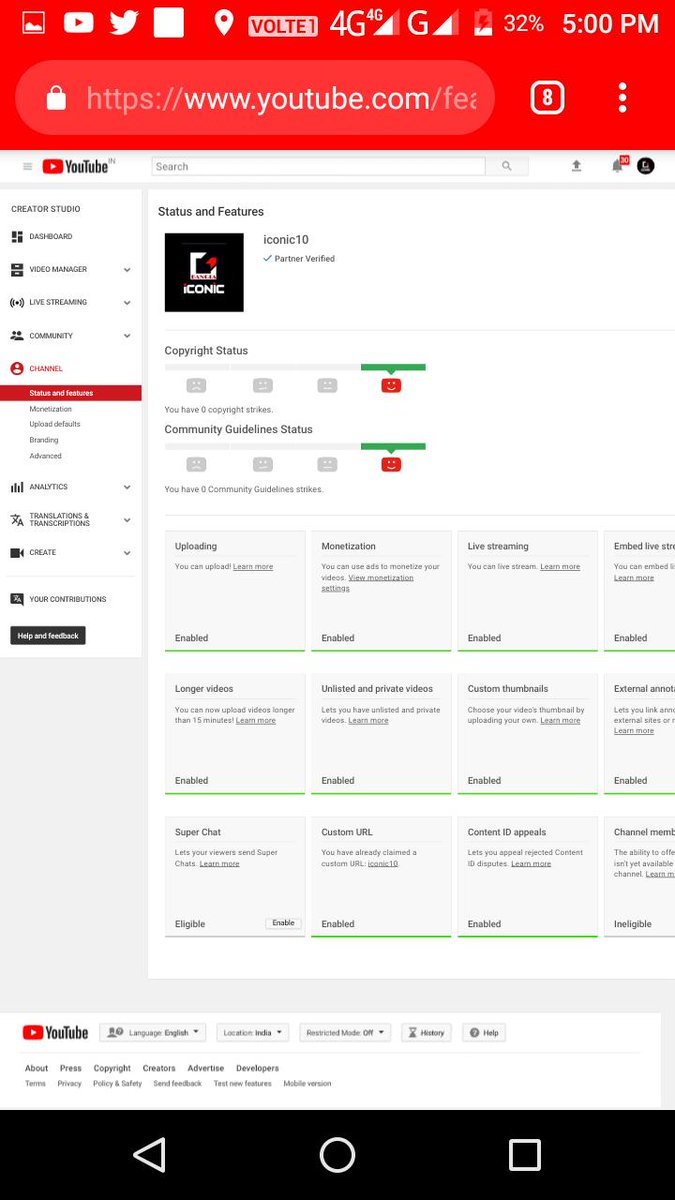Click the Dashboard sidebar icon
Image resolution: width=675 pixels, height=1200 pixels.
17,237
